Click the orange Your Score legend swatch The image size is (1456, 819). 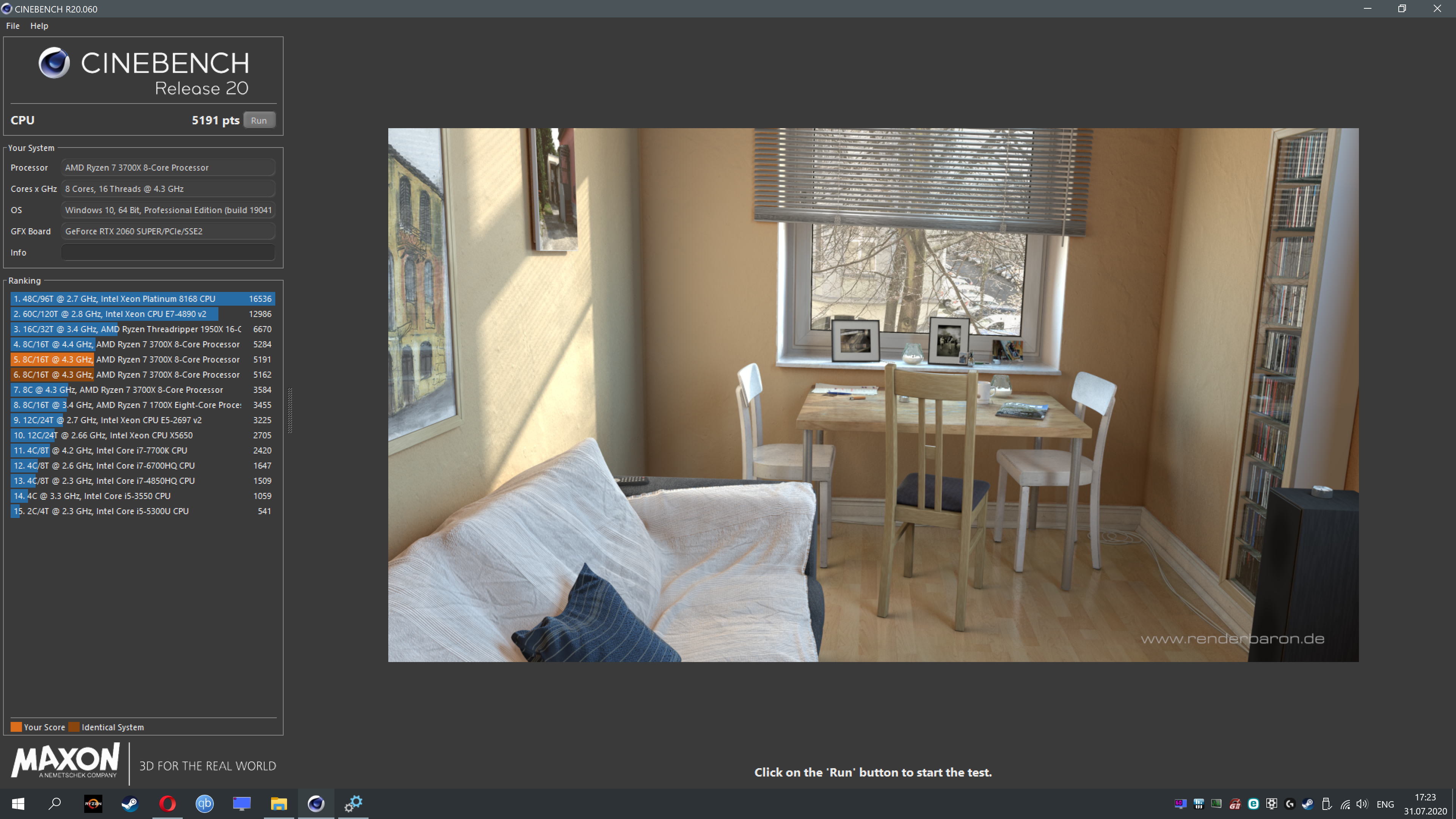(x=16, y=727)
